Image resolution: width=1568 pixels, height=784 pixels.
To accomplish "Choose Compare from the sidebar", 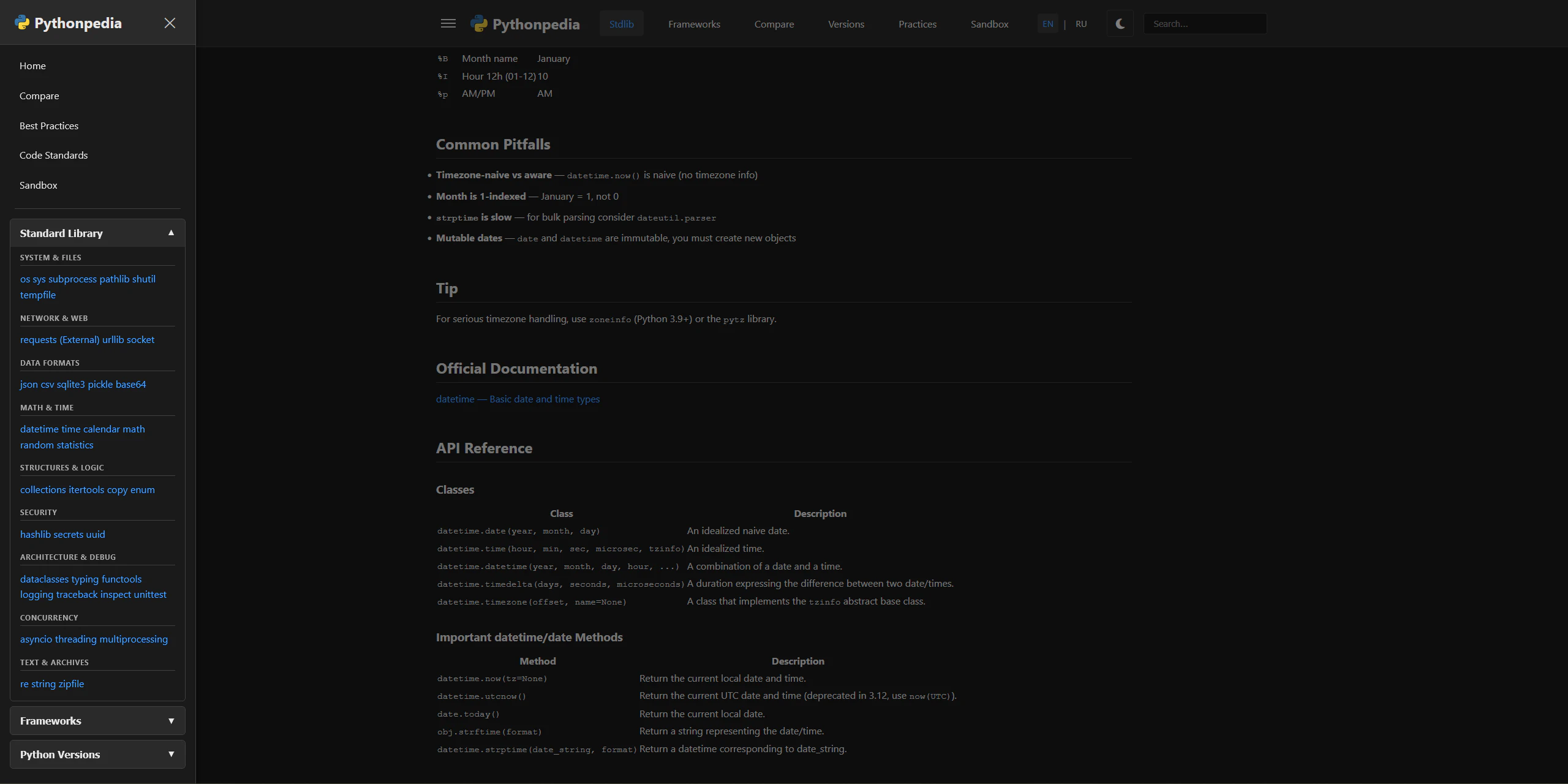I will 39,96.
